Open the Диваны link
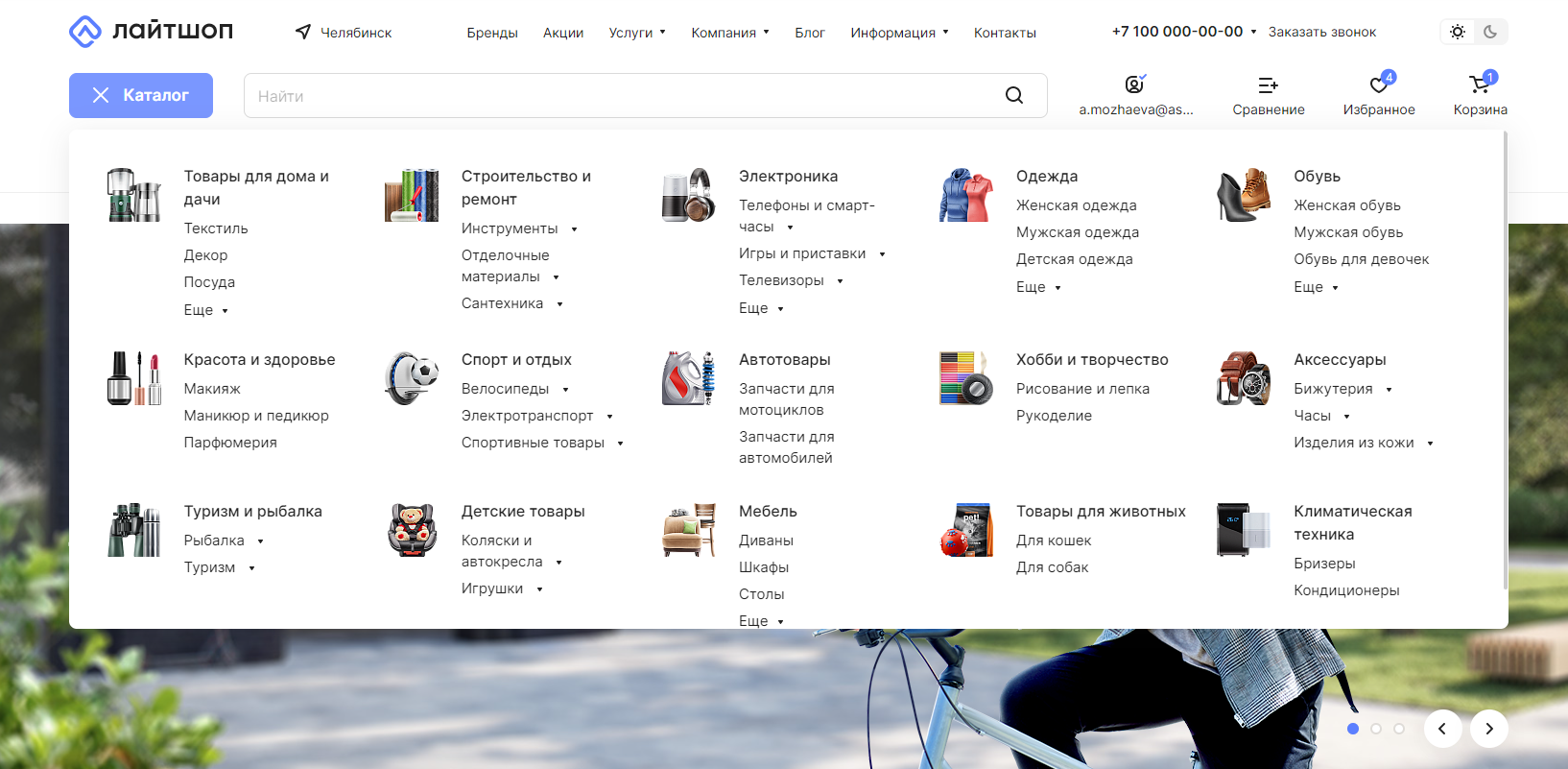Screen dimensions: 1568x769 tap(766, 541)
